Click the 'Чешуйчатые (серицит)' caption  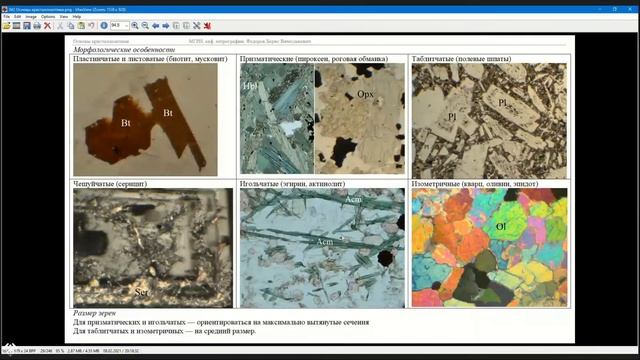click(x=110, y=184)
